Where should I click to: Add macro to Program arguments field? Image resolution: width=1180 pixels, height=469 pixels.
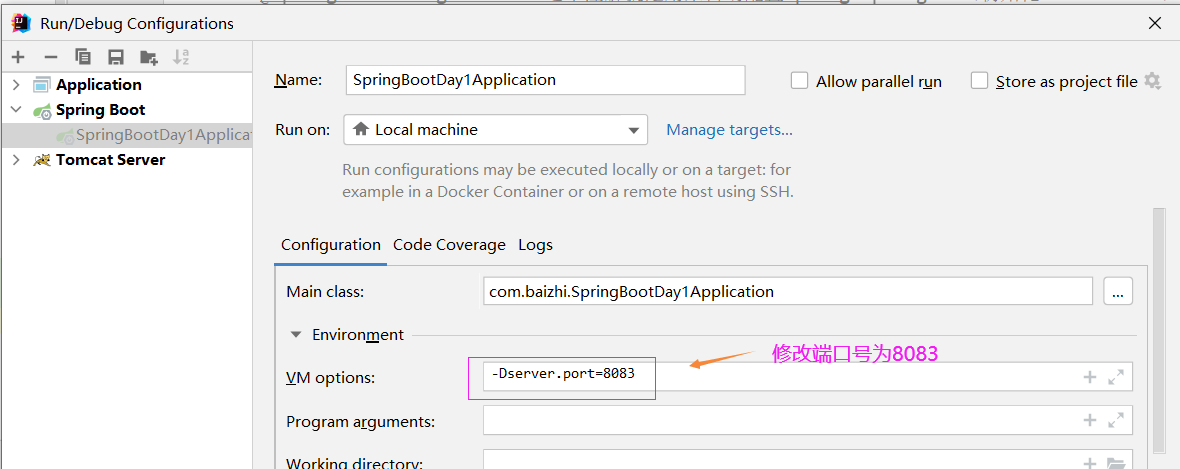(x=1090, y=420)
